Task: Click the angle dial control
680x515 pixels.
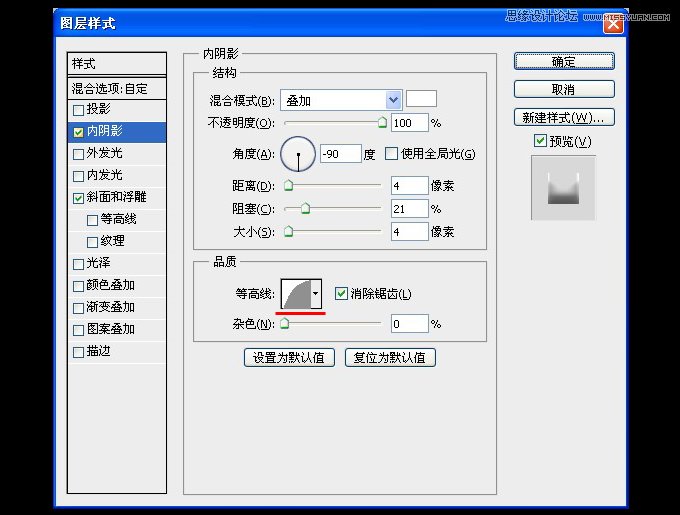Action: point(298,154)
